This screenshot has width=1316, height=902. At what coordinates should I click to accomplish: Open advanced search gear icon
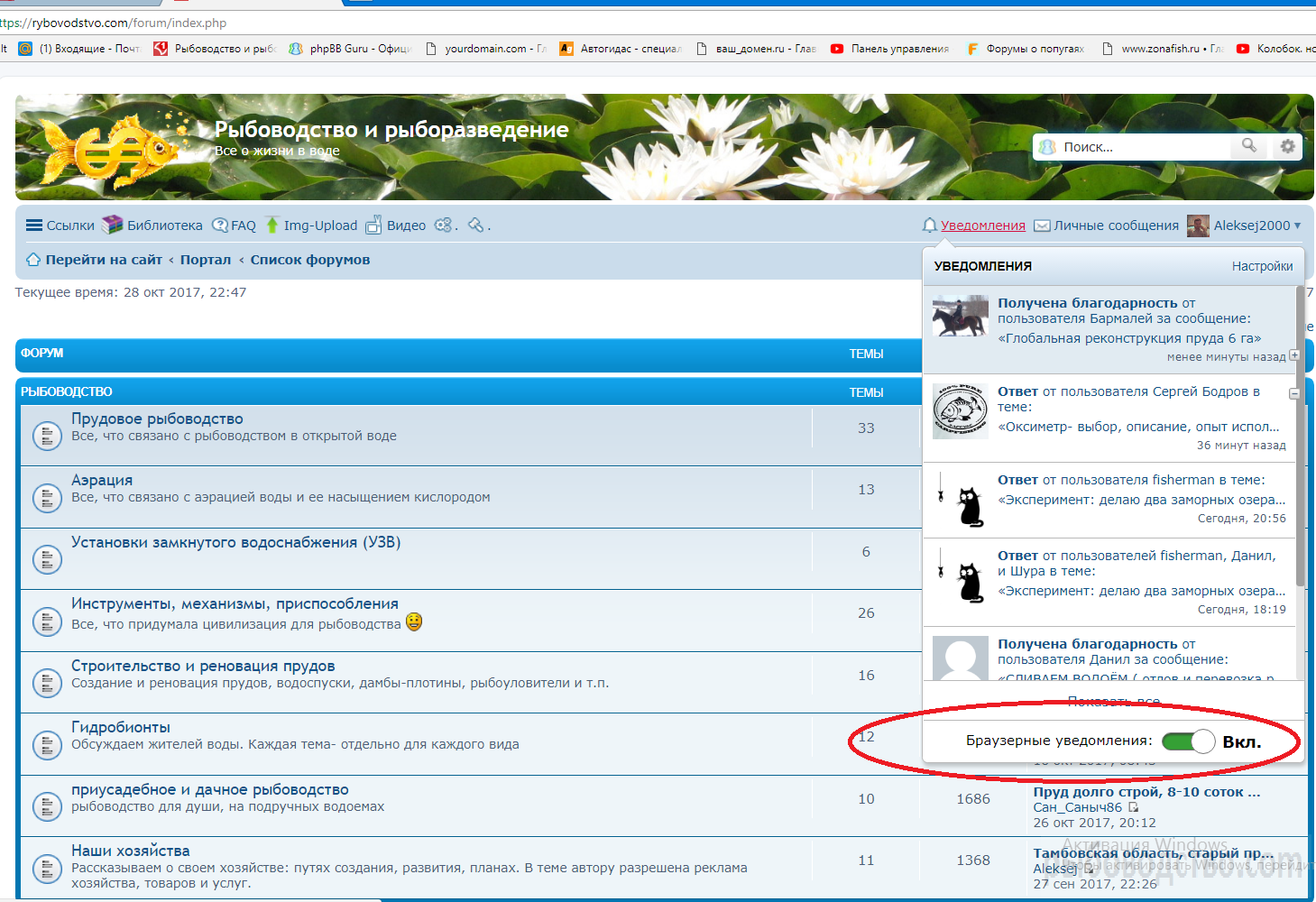pyautogui.click(x=1287, y=146)
